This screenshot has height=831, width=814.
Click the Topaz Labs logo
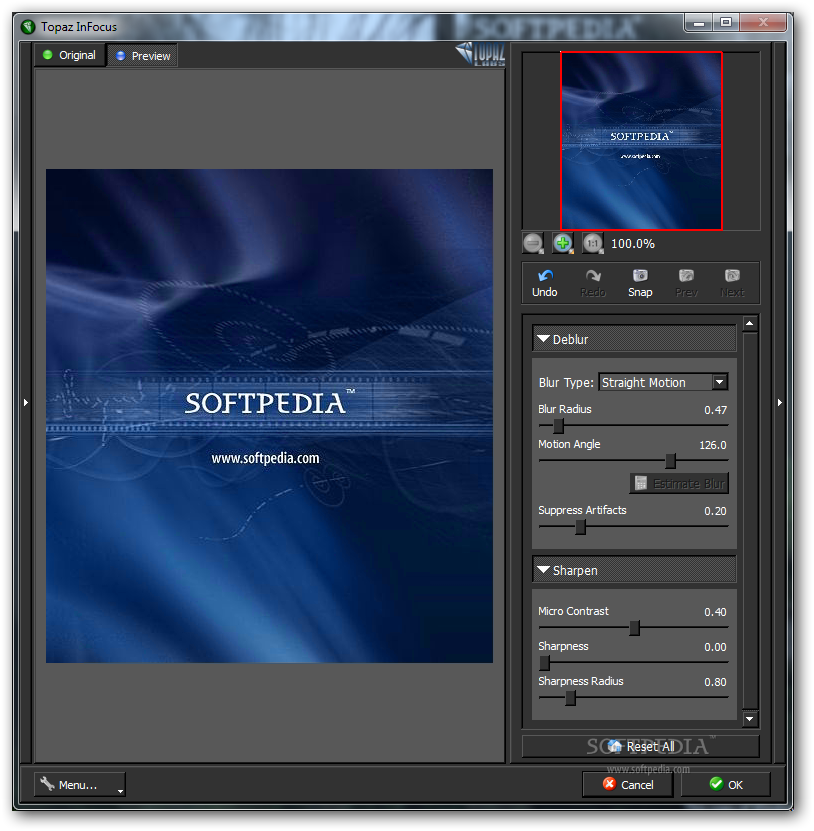481,54
